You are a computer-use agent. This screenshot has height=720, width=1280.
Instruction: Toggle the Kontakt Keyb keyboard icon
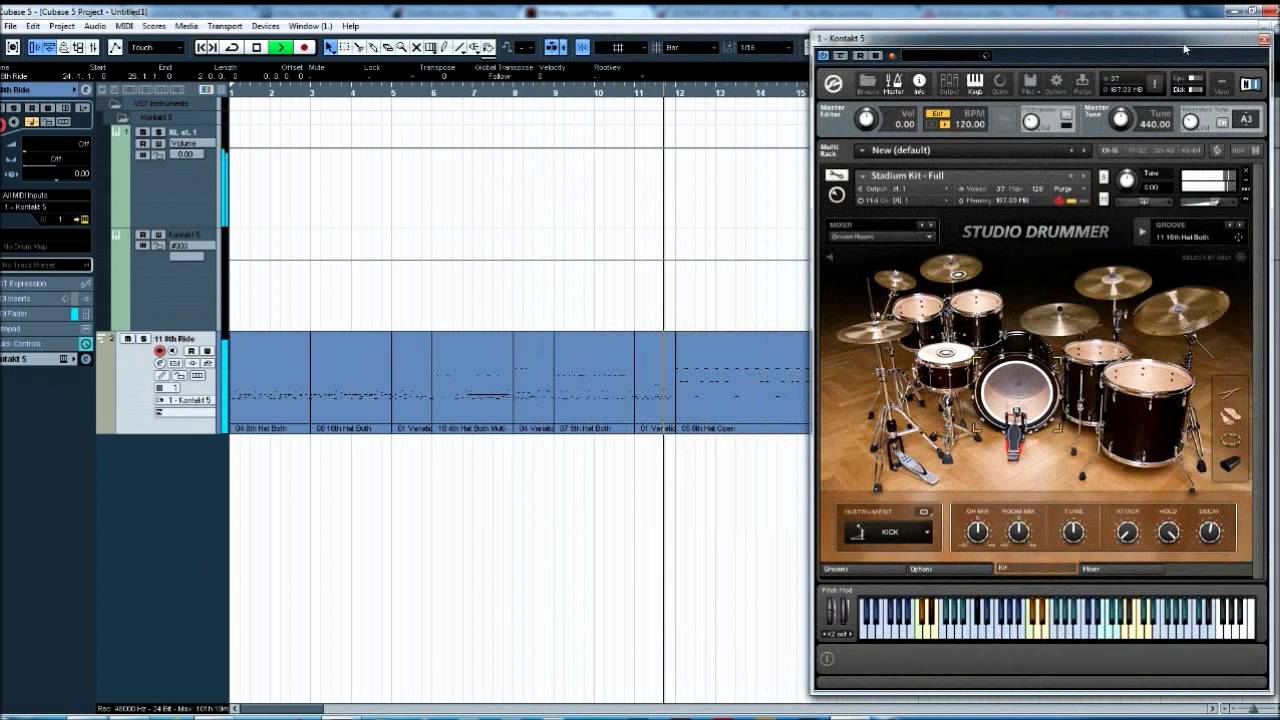tap(975, 84)
